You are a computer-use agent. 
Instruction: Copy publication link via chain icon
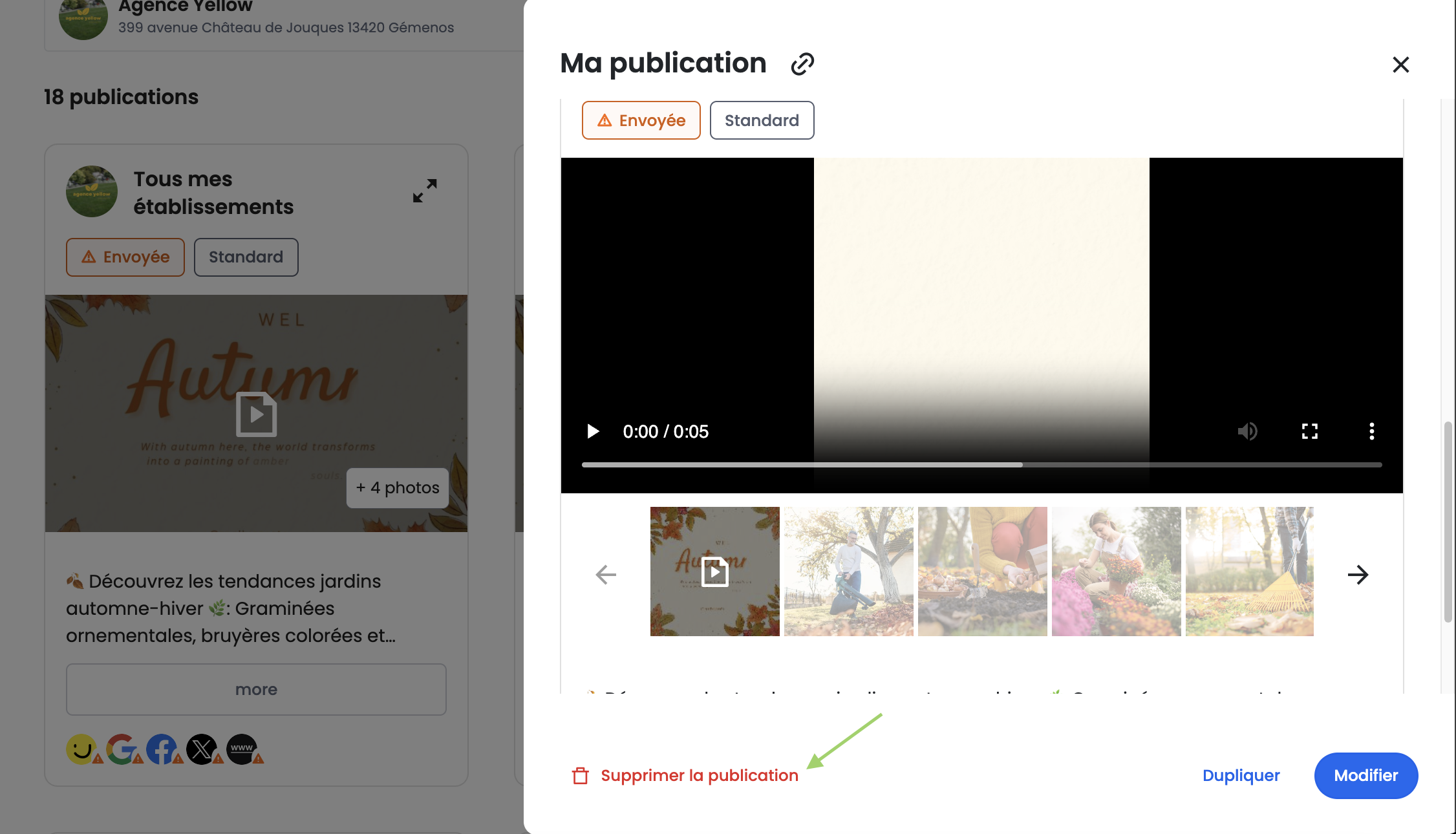[x=802, y=64]
